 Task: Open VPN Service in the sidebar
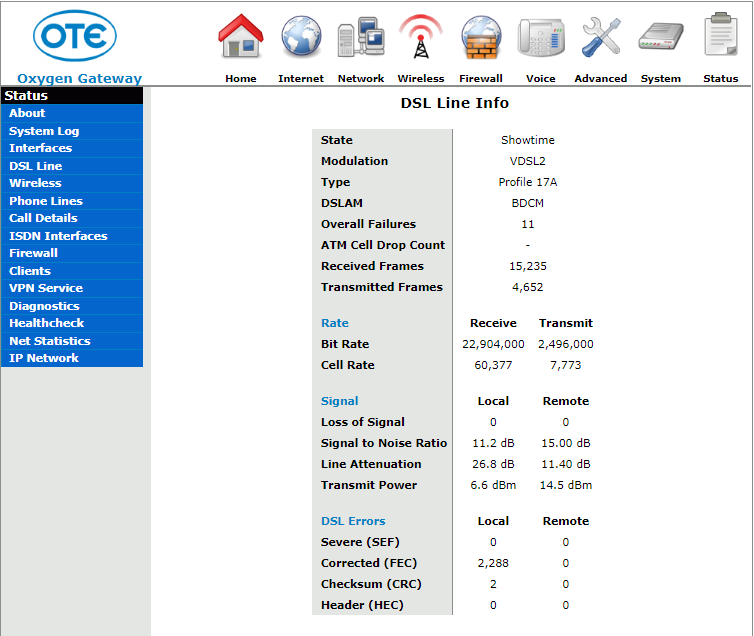(72, 288)
